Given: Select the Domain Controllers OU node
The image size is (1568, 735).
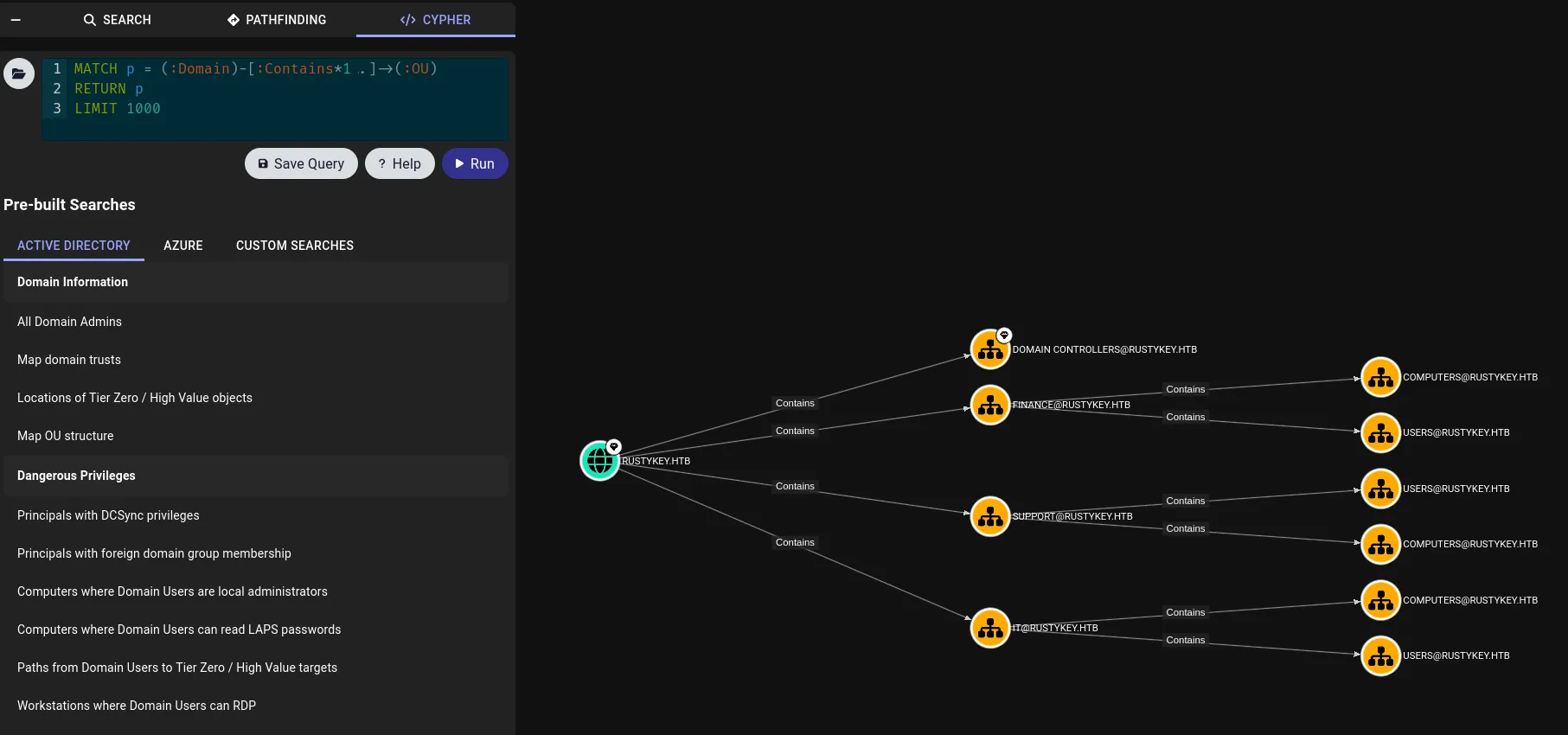Looking at the screenshot, I should [x=990, y=349].
